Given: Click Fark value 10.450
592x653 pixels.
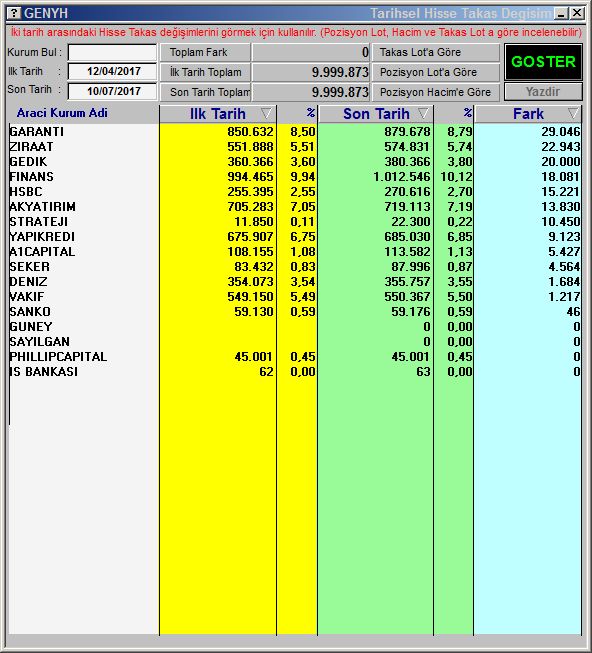Looking at the screenshot, I should (560, 222).
